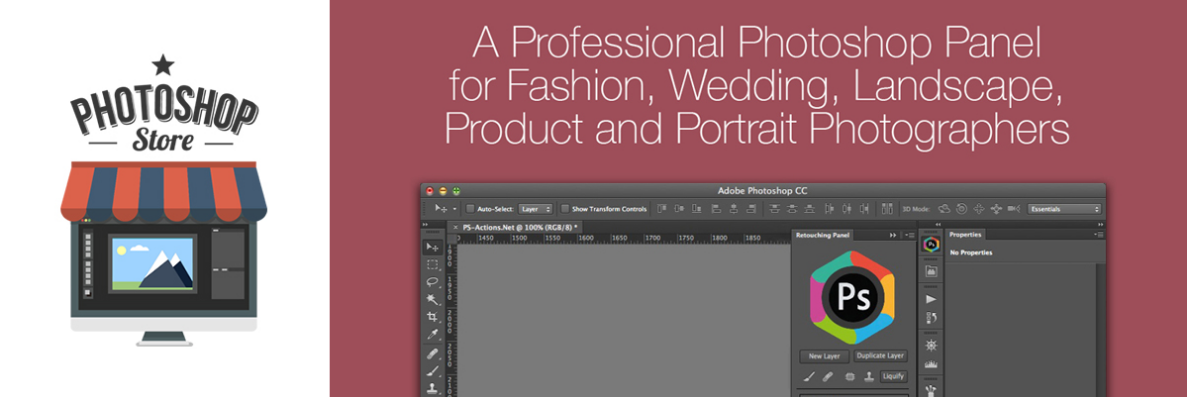Activate the Crop tool
Viewport: 1187px width, 397px height.
tap(432, 317)
